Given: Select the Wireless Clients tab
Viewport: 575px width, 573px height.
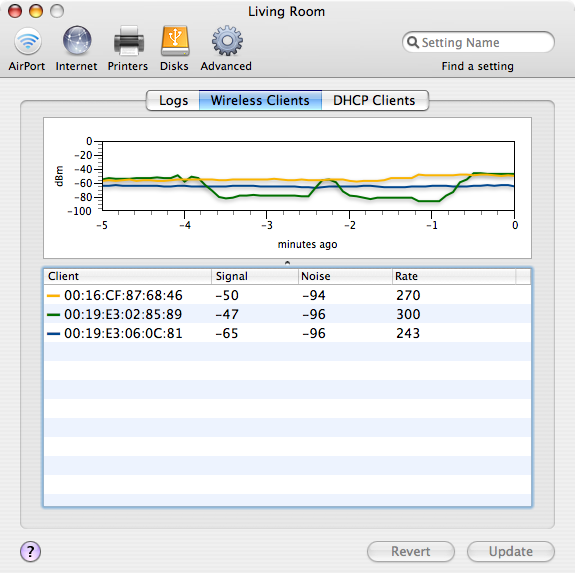Looking at the screenshot, I should click(260, 100).
